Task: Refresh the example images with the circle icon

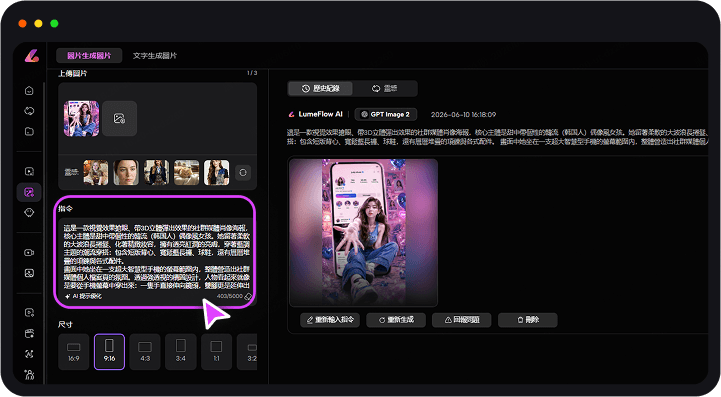Action: (243, 173)
